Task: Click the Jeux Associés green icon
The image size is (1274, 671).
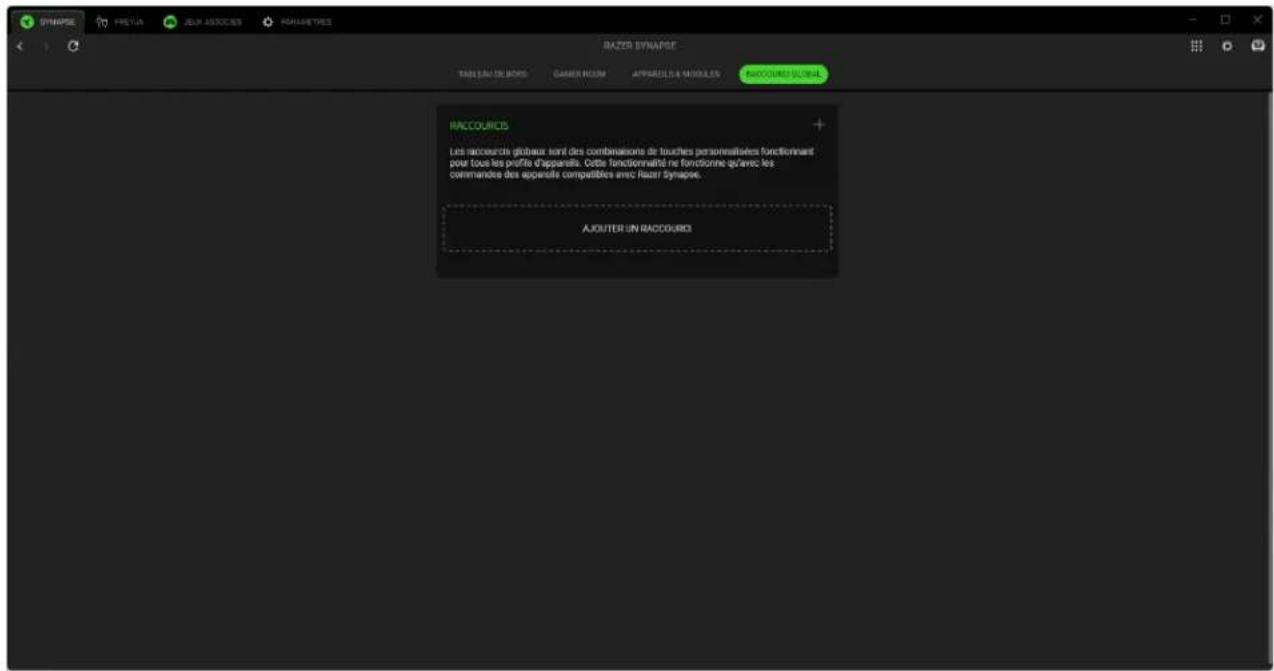Action: click(x=170, y=21)
